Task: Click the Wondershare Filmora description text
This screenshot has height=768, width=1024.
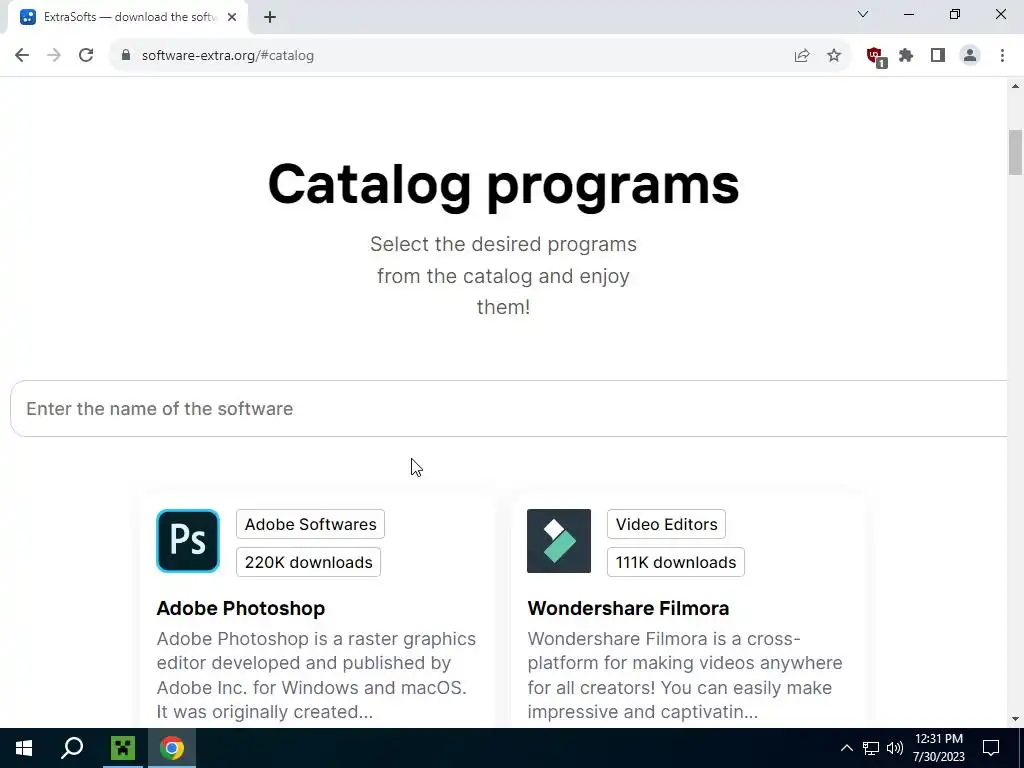Action: [685, 675]
